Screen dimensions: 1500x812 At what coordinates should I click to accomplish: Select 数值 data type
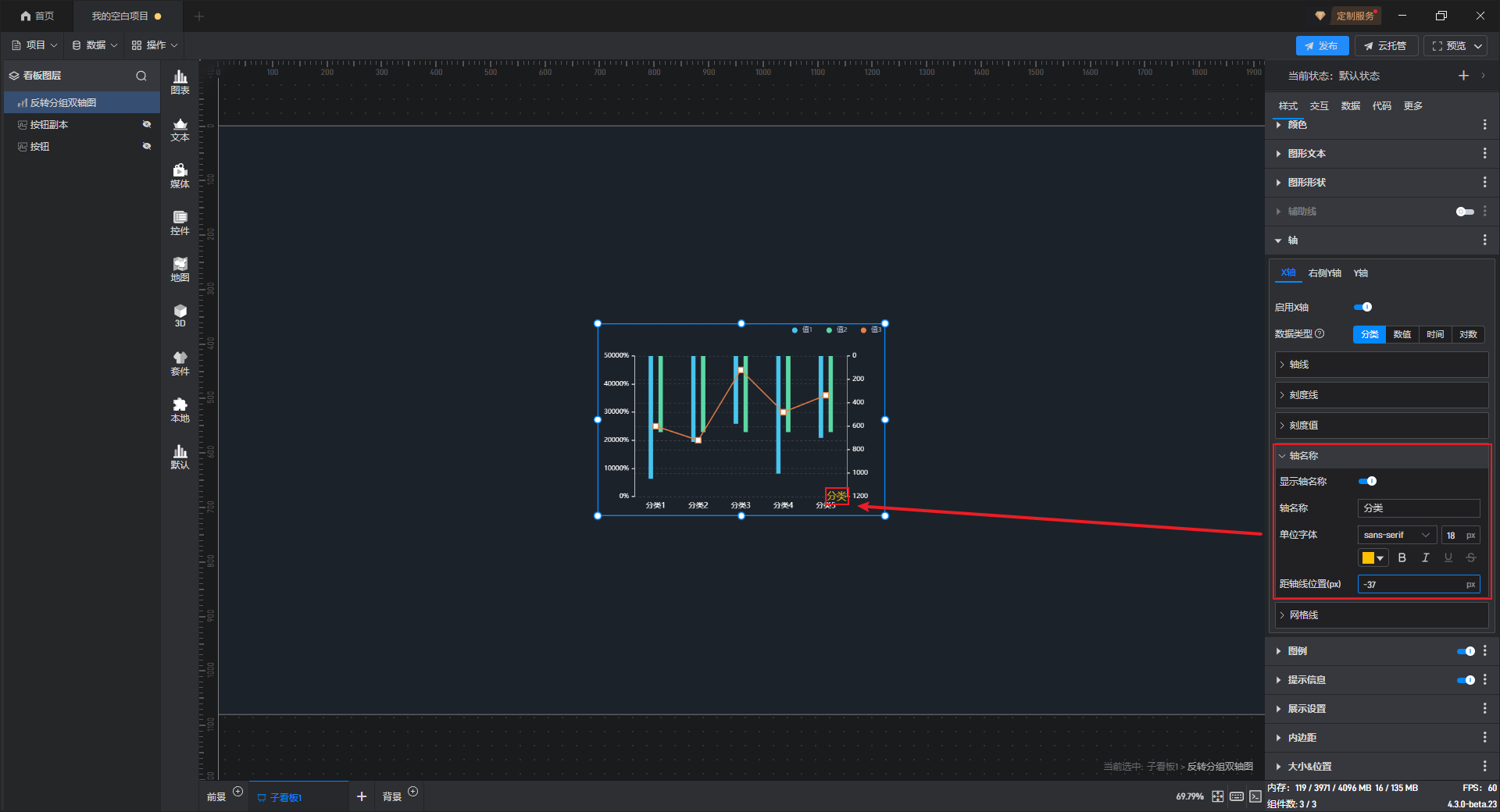coord(1402,334)
